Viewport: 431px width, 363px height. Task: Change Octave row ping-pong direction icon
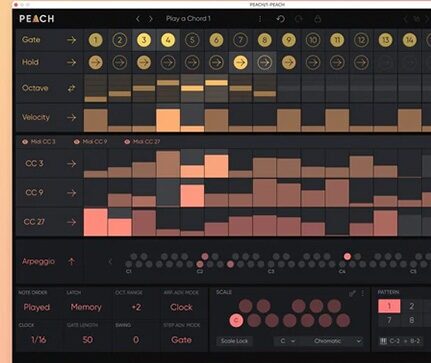pos(71,88)
